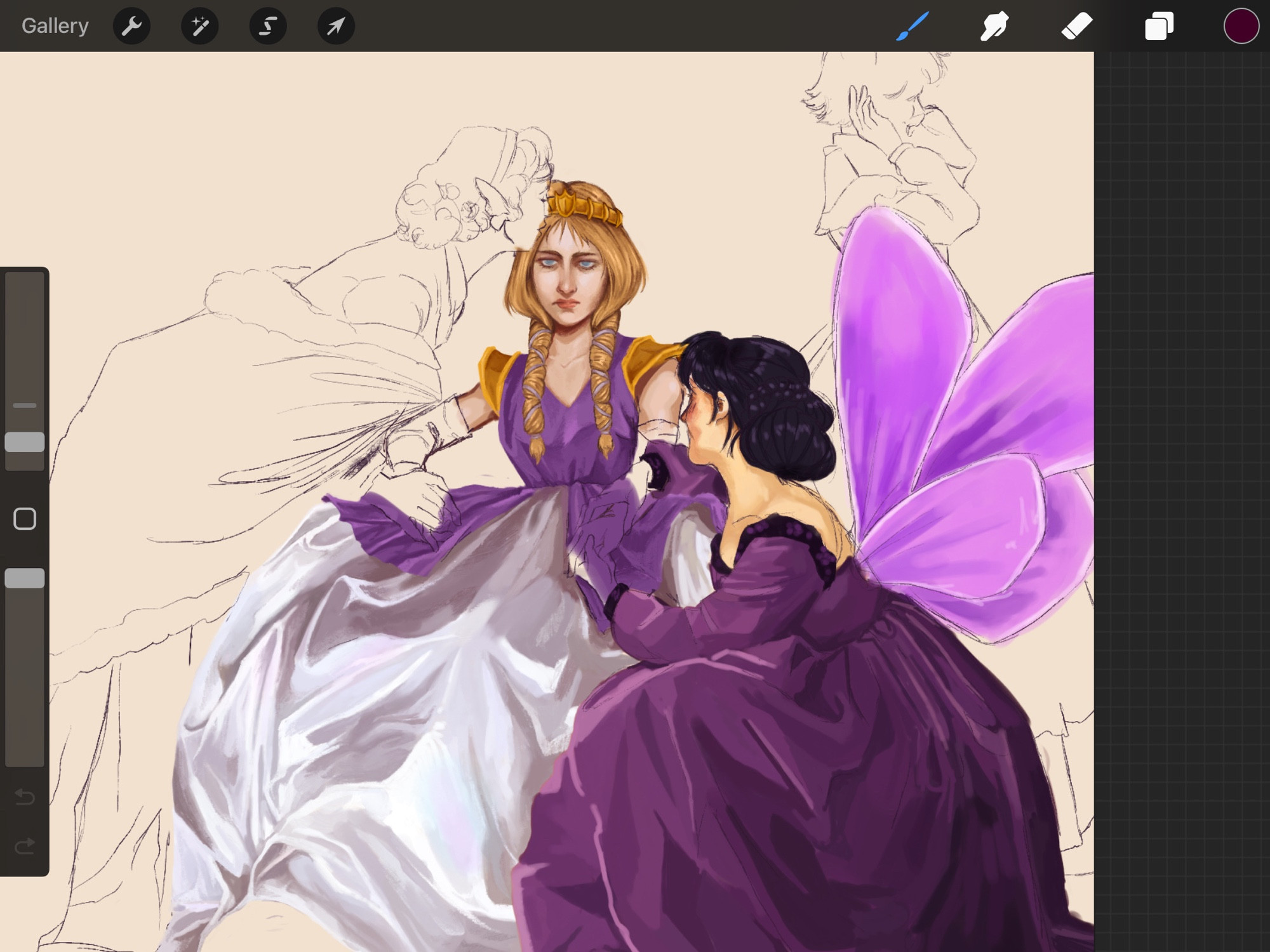The height and width of the screenshot is (952, 1270).
Task: Open the Actions wrench menu
Action: 131,26
